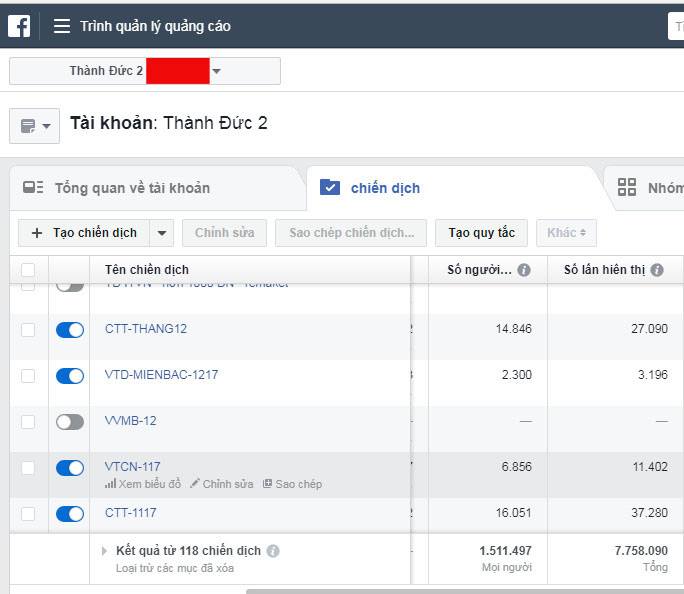Click the Facebook logo icon
684x594 pixels.
(x=19, y=26)
